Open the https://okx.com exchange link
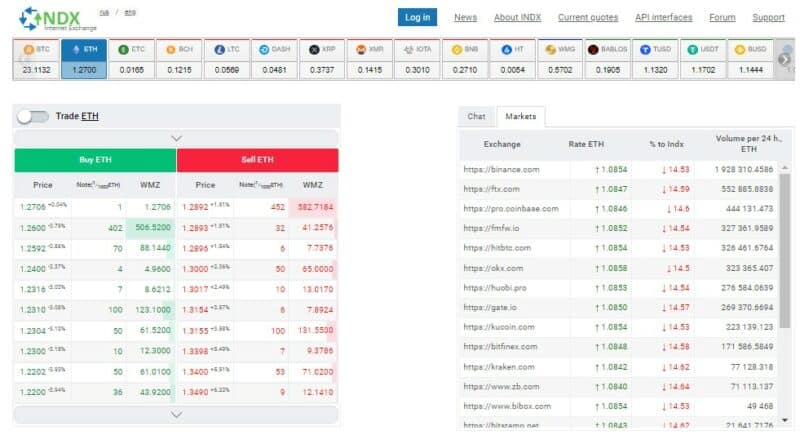 pyautogui.click(x=493, y=268)
